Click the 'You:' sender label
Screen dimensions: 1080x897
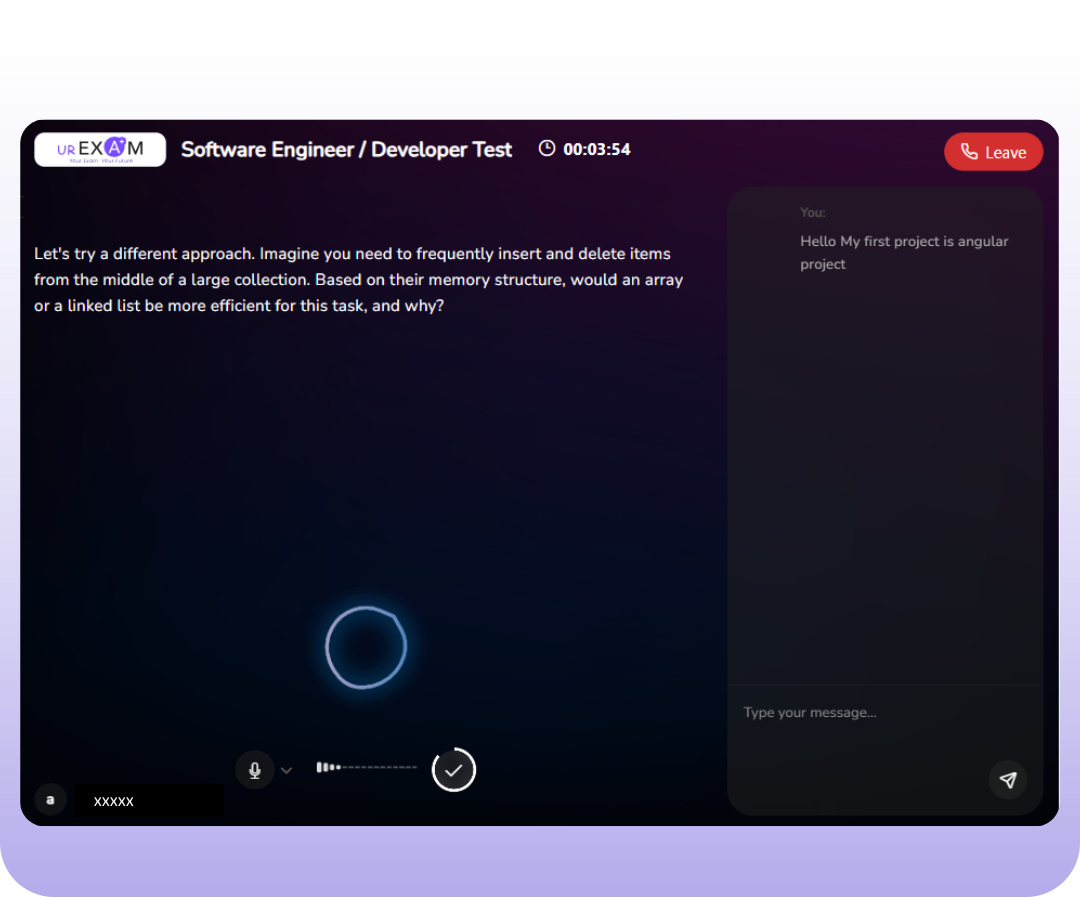point(813,212)
